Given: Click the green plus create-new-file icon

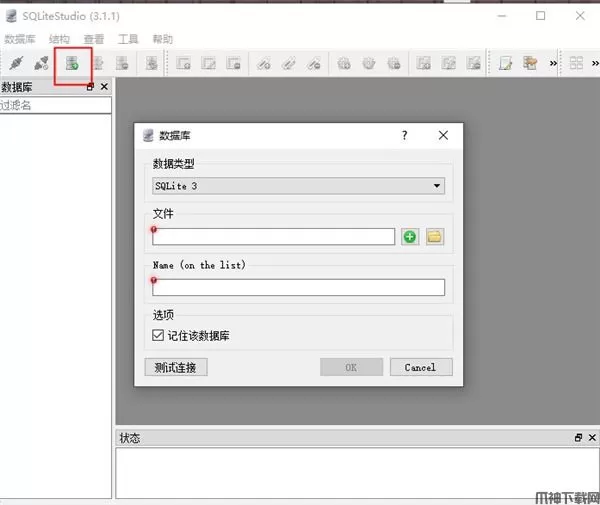Looking at the screenshot, I should (410, 237).
